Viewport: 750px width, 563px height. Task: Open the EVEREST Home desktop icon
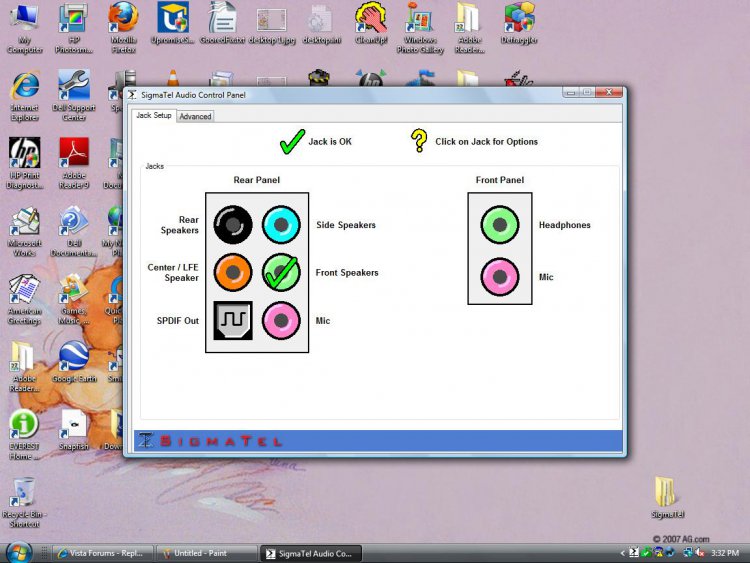[24, 435]
